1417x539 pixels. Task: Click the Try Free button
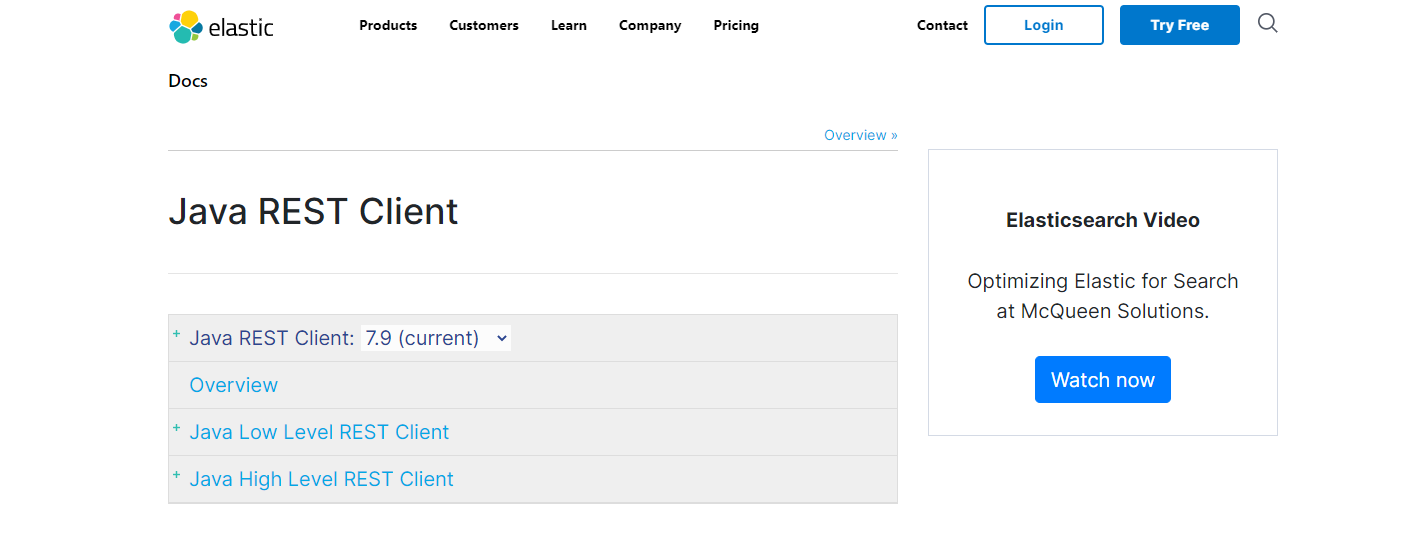tap(1180, 25)
